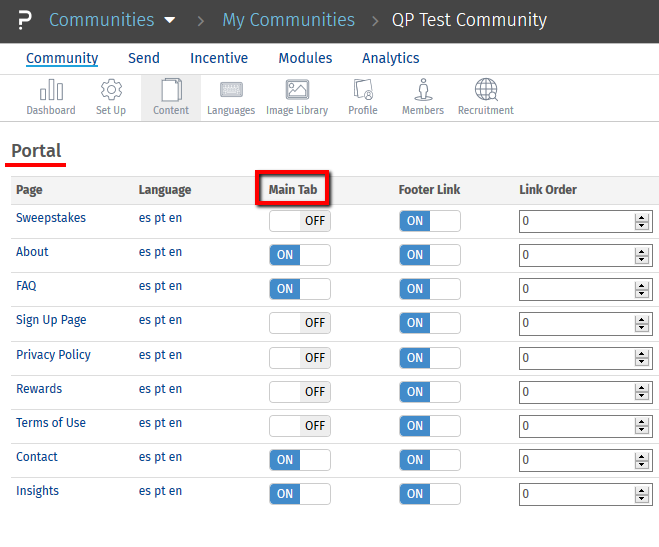
Task: Open the Incentive tab
Action: [x=219, y=58]
